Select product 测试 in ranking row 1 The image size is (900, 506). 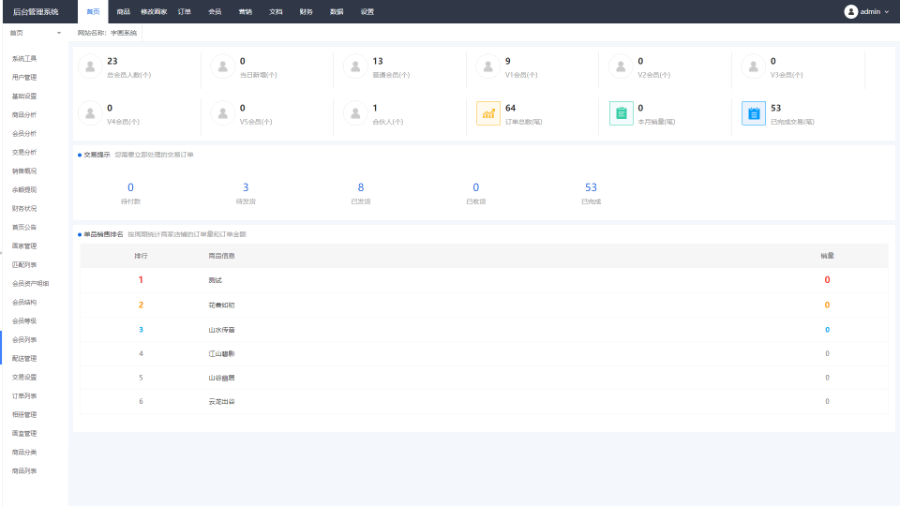click(215, 280)
